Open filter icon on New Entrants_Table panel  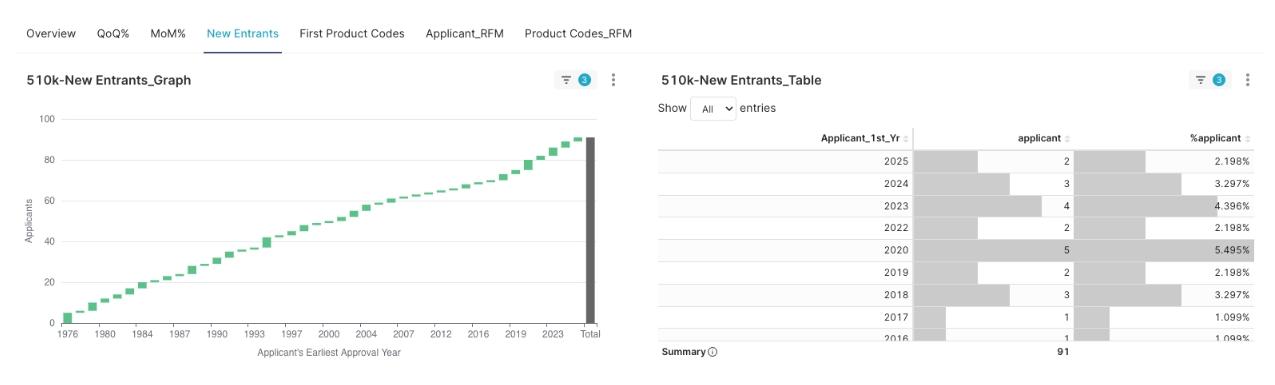click(1208, 80)
